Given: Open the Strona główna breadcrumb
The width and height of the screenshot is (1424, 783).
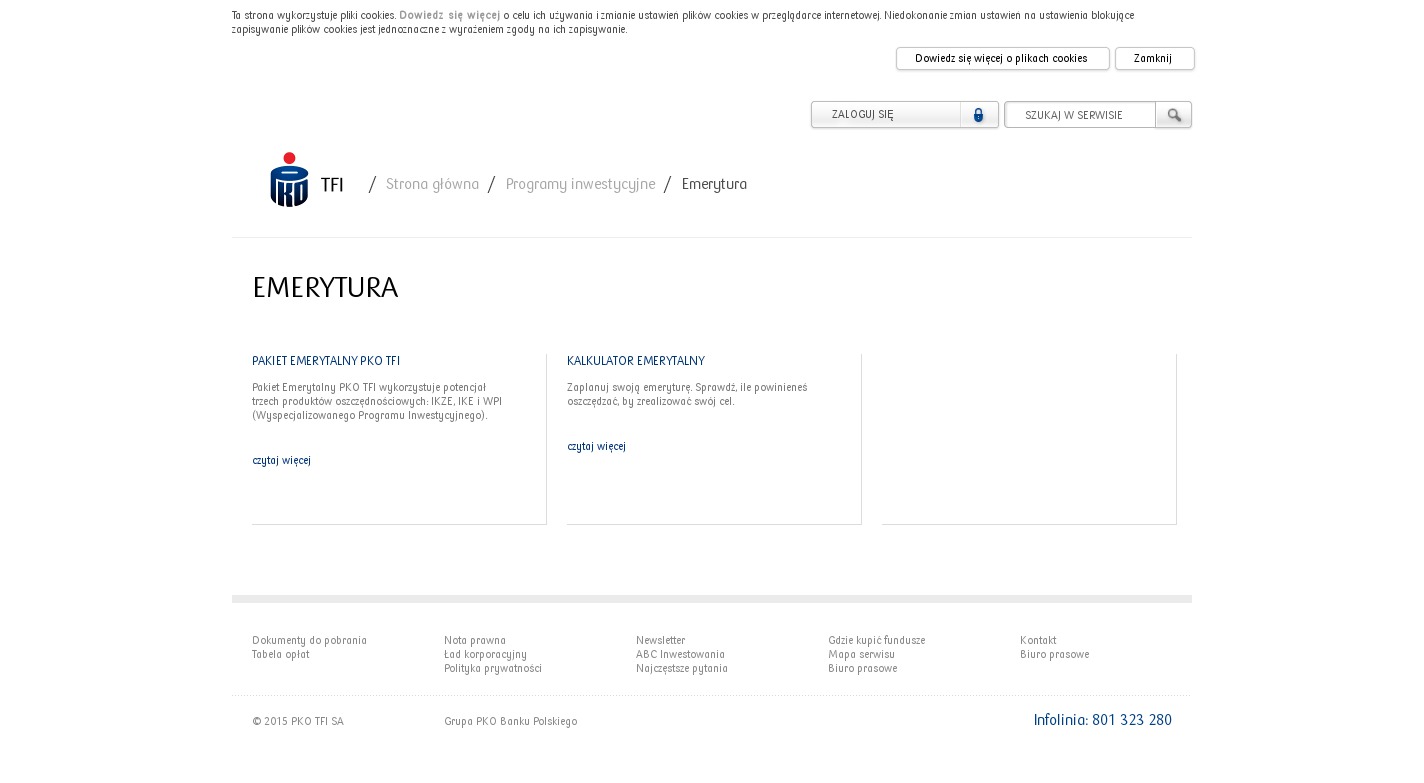Looking at the screenshot, I should tap(432, 185).
